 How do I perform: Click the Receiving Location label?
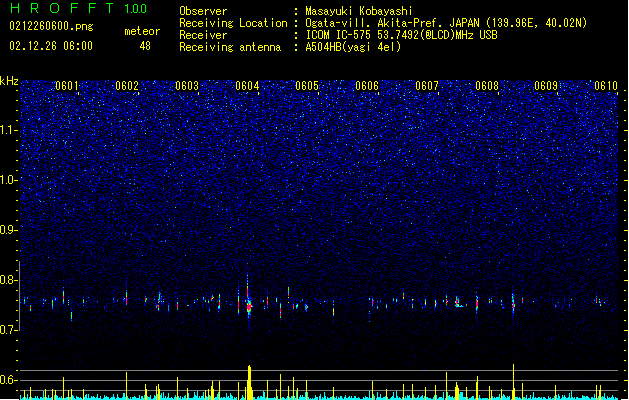(233, 23)
